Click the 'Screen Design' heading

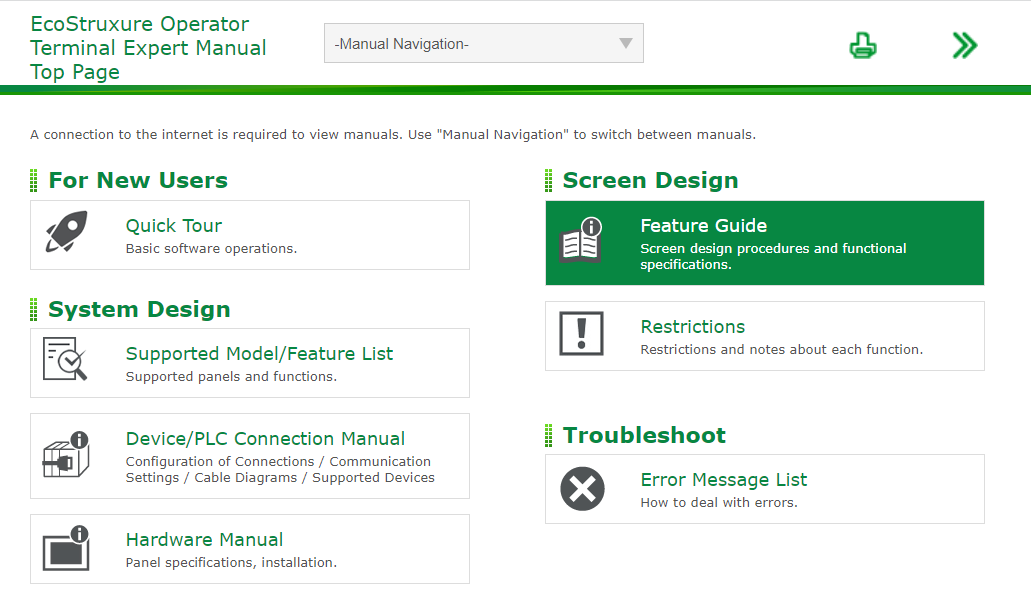(x=650, y=180)
